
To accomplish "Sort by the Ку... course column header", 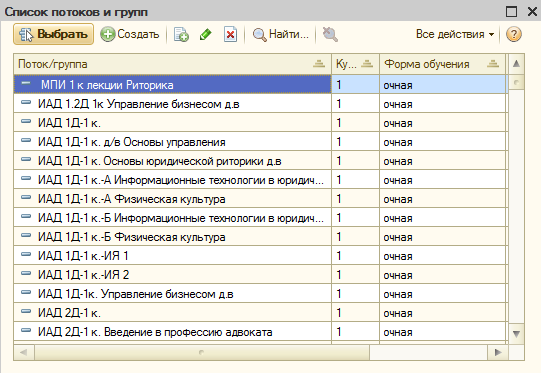I will [355, 64].
